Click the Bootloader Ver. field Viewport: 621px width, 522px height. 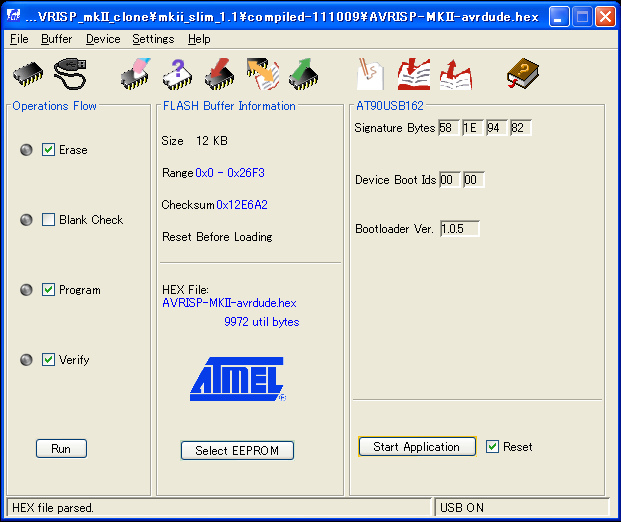[x=459, y=229]
